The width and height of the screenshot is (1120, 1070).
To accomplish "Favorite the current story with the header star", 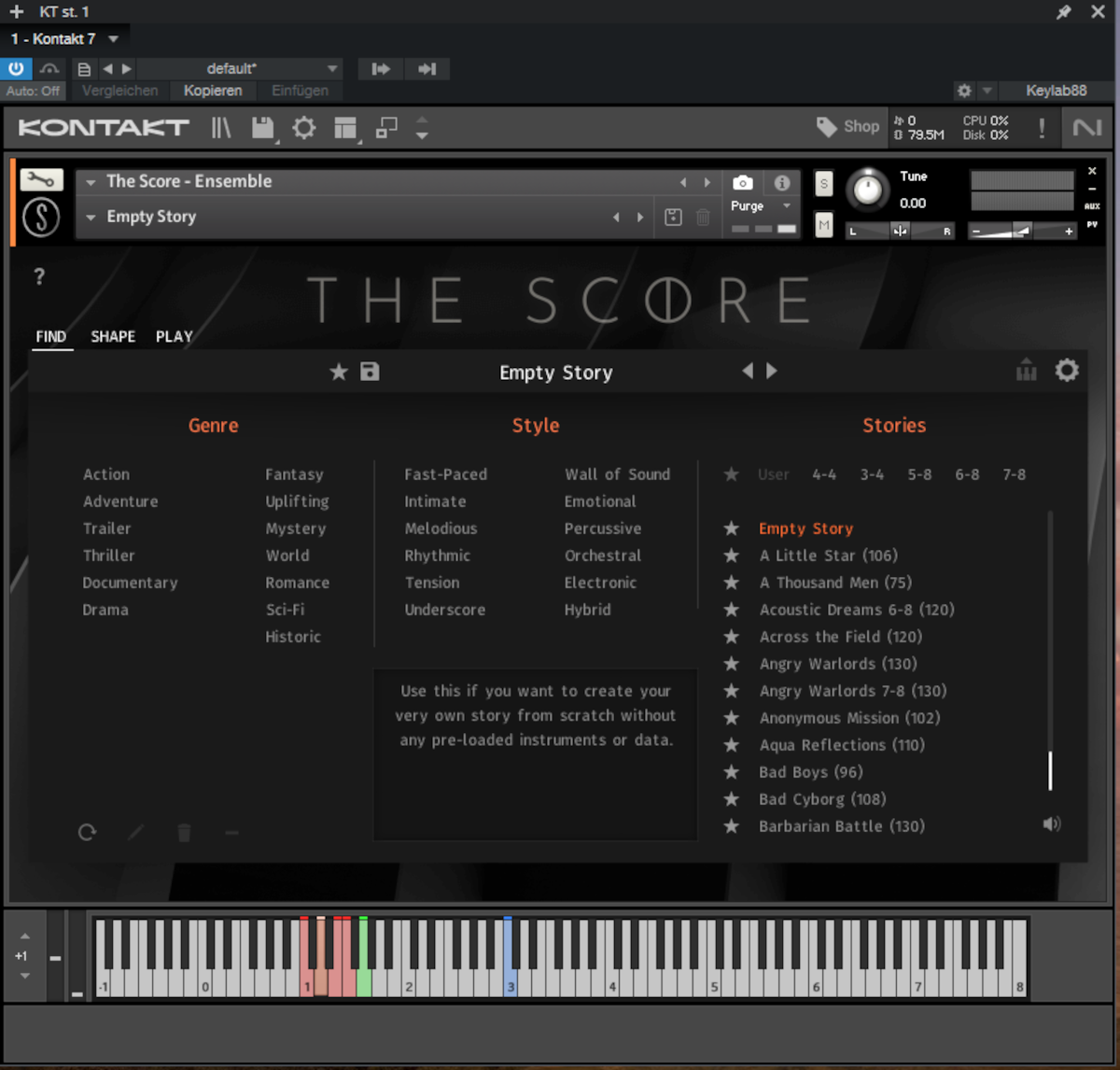I will (x=339, y=372).
